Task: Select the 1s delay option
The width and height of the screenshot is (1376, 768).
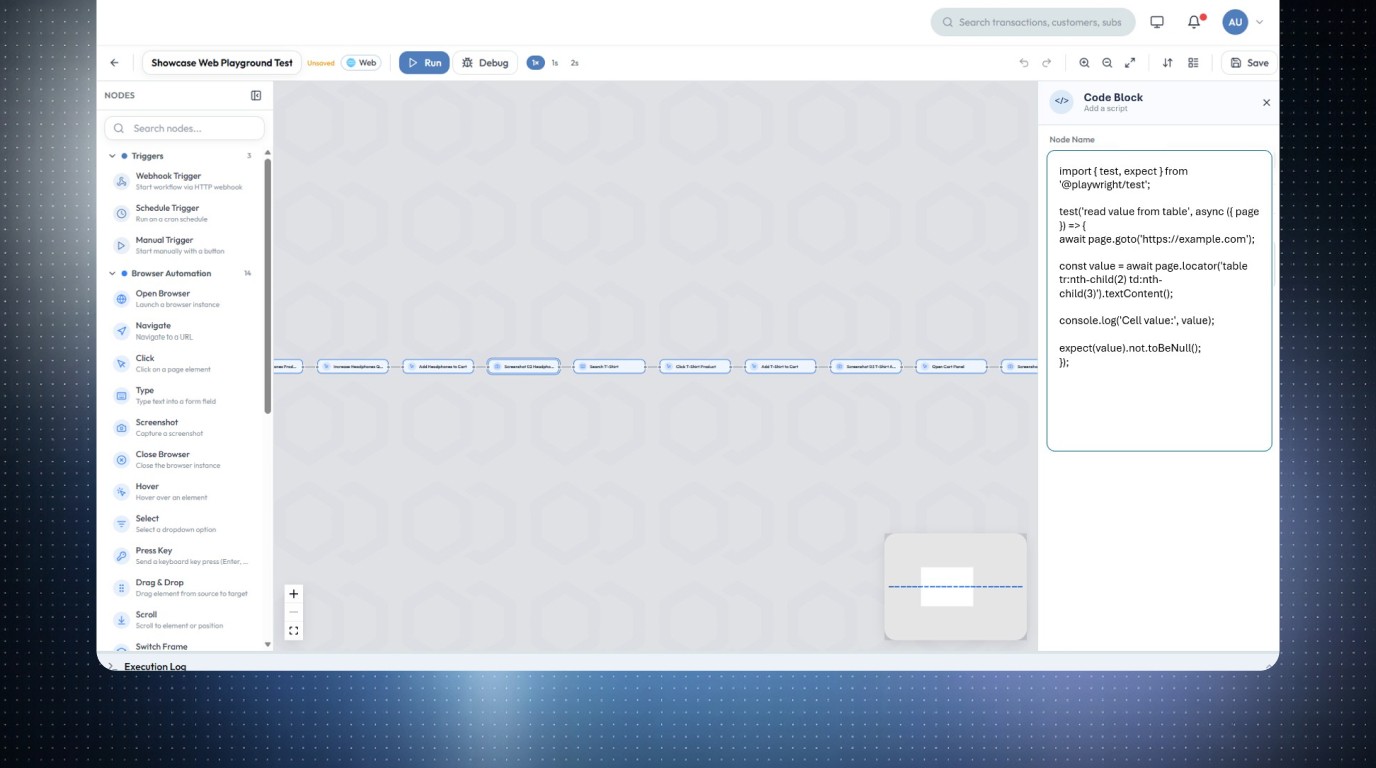Action: coord(555,62)
